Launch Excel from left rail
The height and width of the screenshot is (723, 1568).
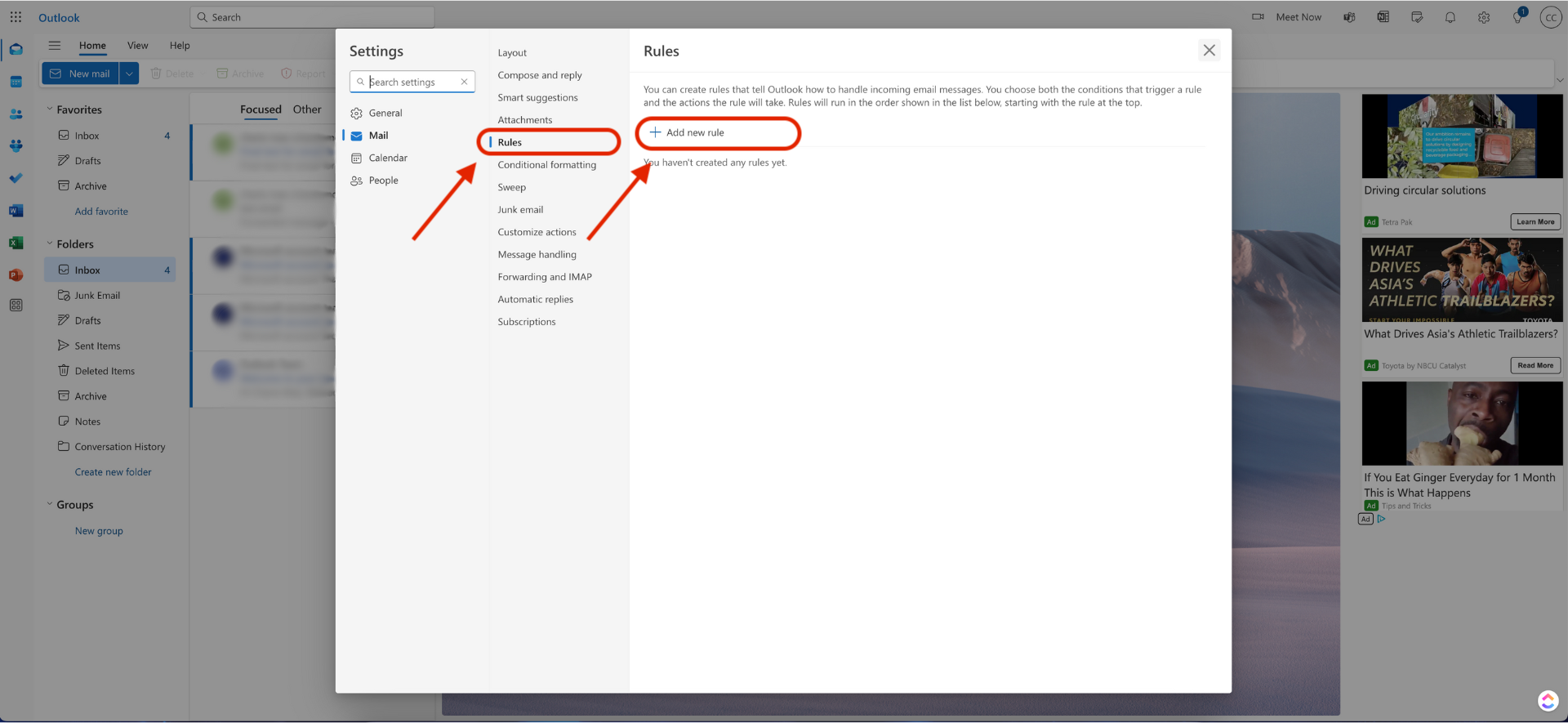(16, 243)
